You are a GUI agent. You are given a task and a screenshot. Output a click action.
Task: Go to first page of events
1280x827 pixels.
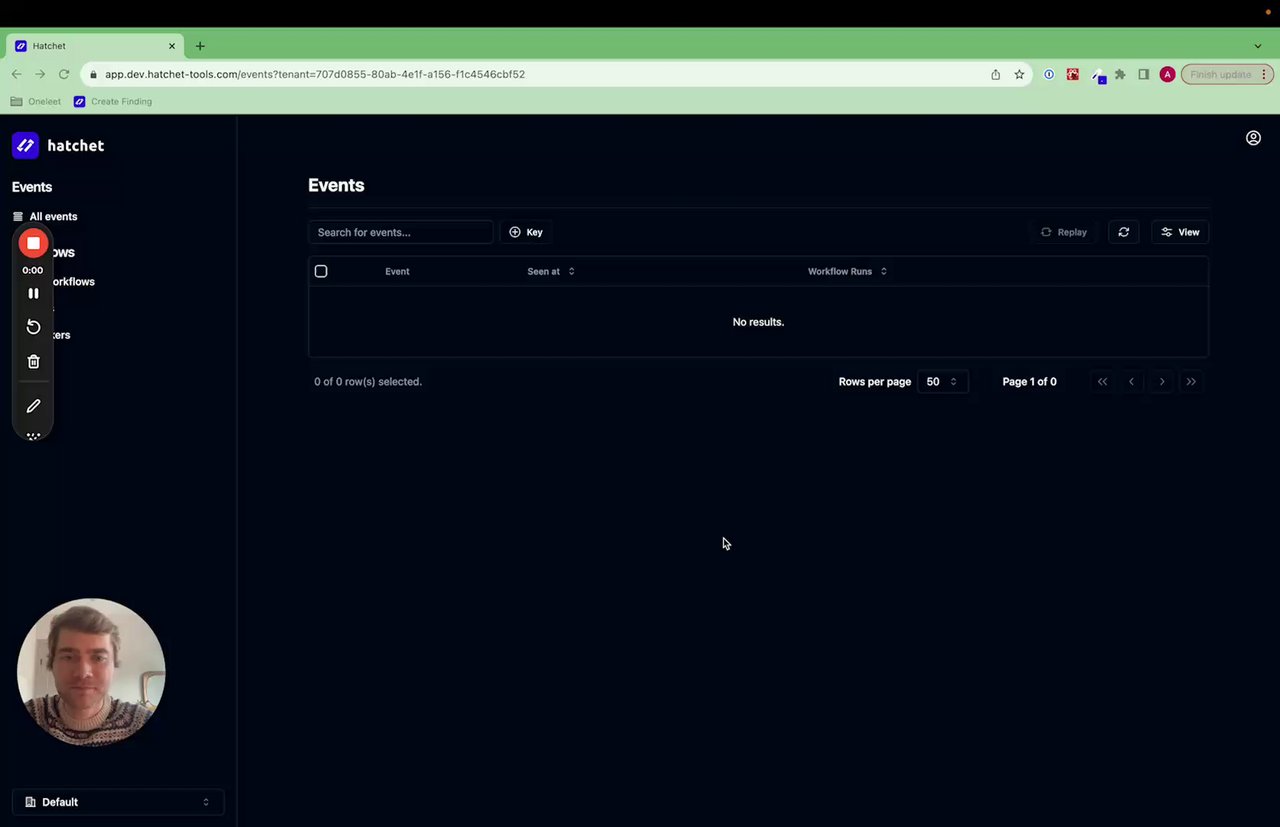pyautogui.click(x=1102, y=382)
